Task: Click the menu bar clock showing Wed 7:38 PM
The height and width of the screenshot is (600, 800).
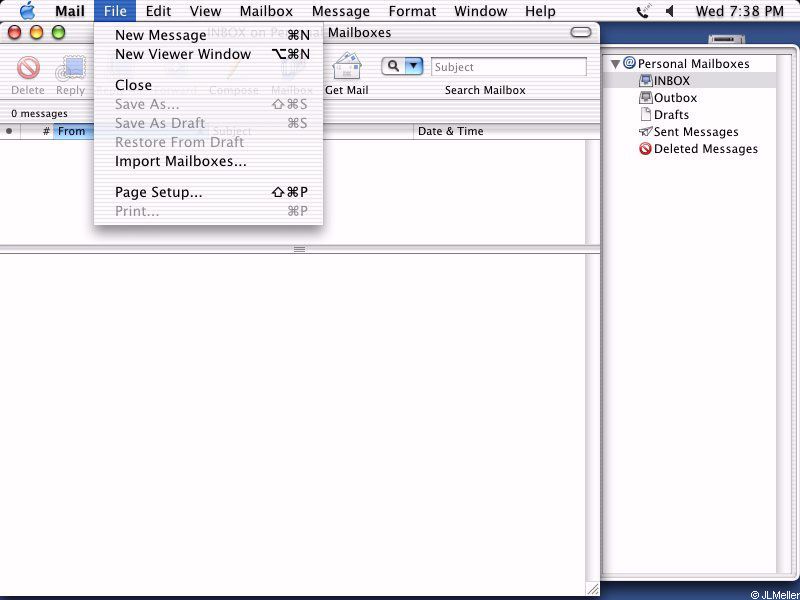Action: [739, 11]
